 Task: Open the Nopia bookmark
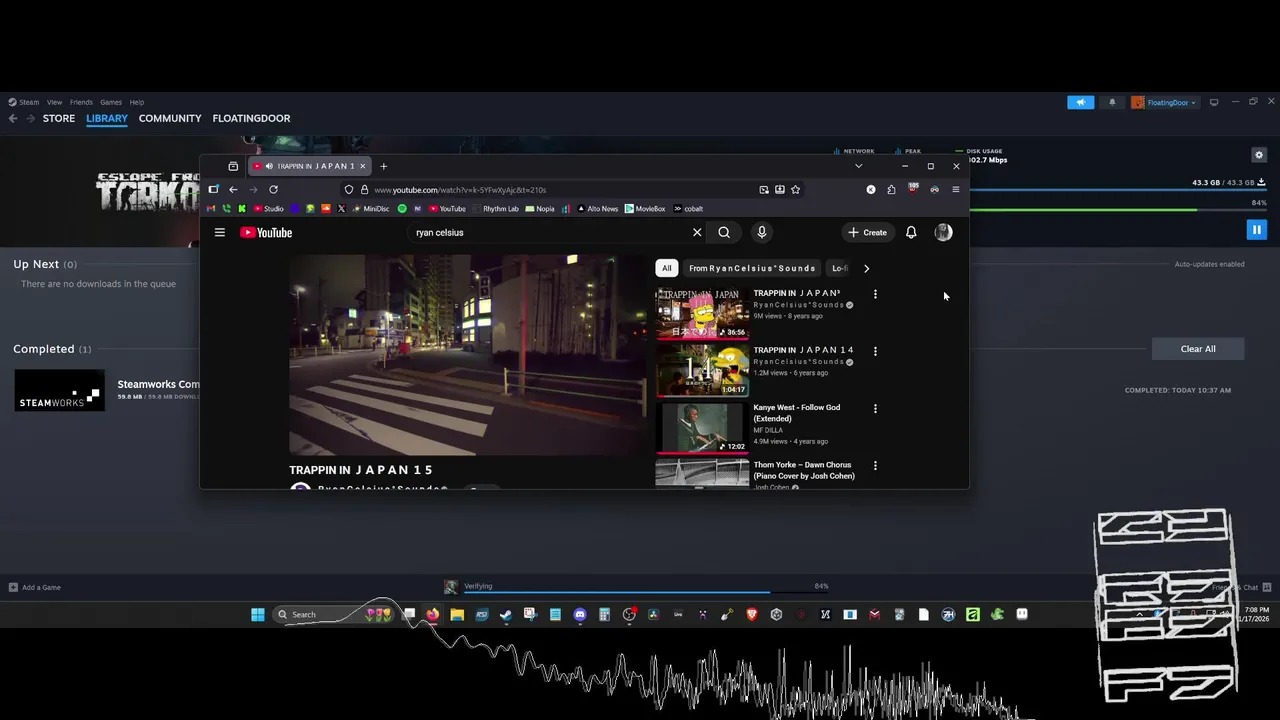[540, 209]
